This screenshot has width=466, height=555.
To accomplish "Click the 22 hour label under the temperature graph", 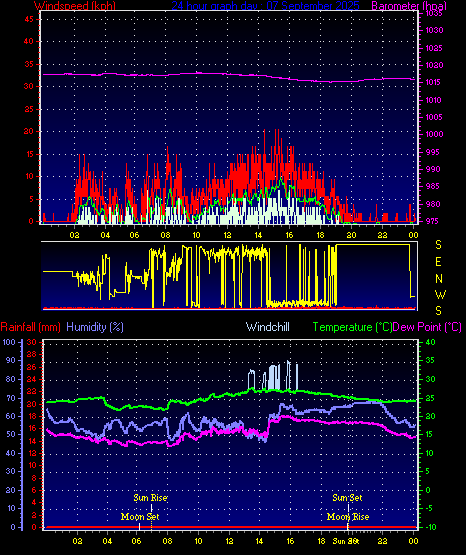I will point(382,541).
